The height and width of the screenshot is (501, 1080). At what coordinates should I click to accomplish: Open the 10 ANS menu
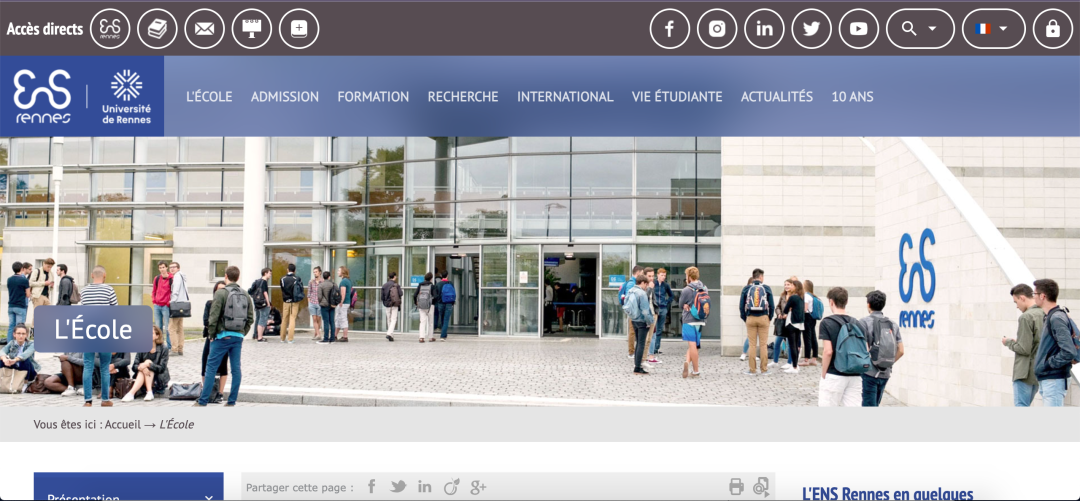pos(853,96)
